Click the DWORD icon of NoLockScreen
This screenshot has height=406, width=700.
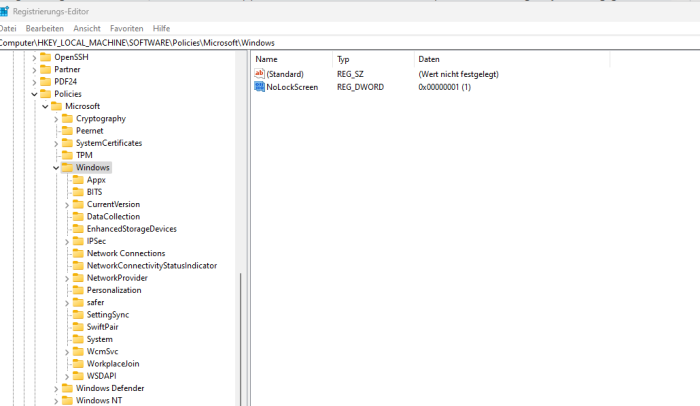pyautogui.click(x=259, y=87)
